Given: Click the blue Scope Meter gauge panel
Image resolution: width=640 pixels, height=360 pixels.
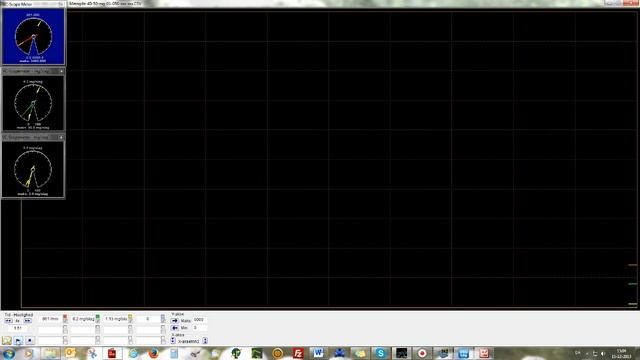Looking at the screenshot, I should tap(33, 37).
